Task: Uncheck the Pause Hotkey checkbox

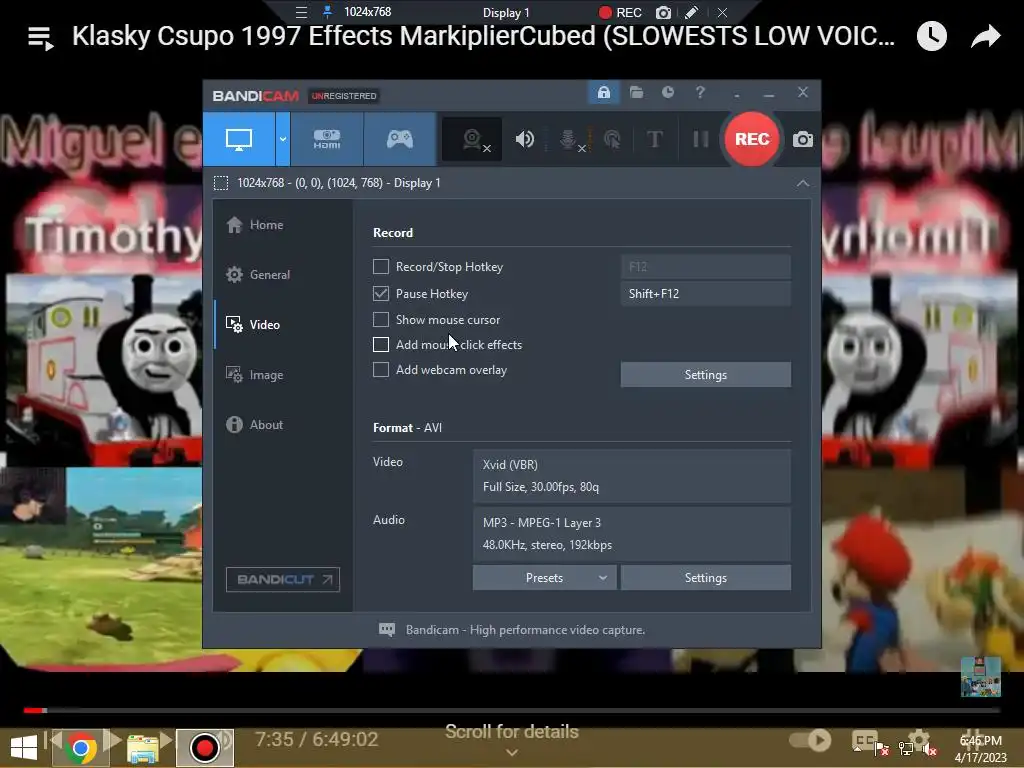Action: click(x=381, y=293)
